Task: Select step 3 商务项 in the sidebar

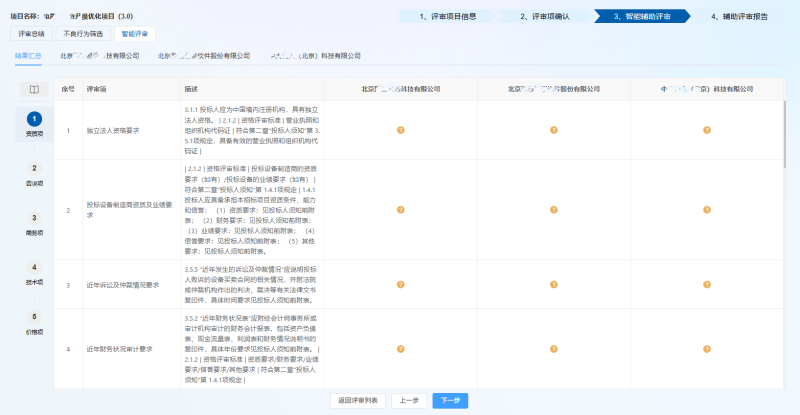Action: tap(34, 224)
